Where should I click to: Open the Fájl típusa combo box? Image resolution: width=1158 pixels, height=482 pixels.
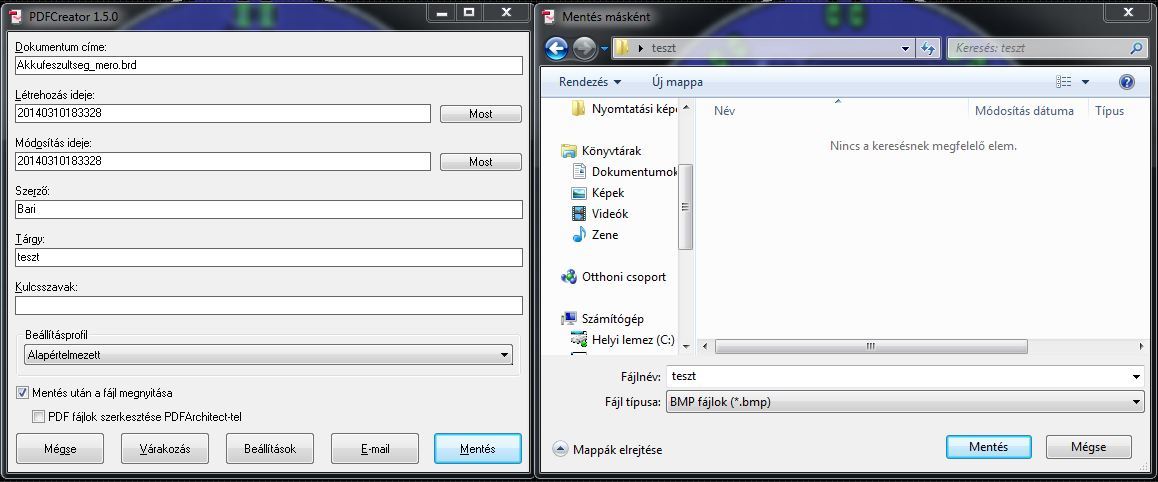click(x=905, y=402)
